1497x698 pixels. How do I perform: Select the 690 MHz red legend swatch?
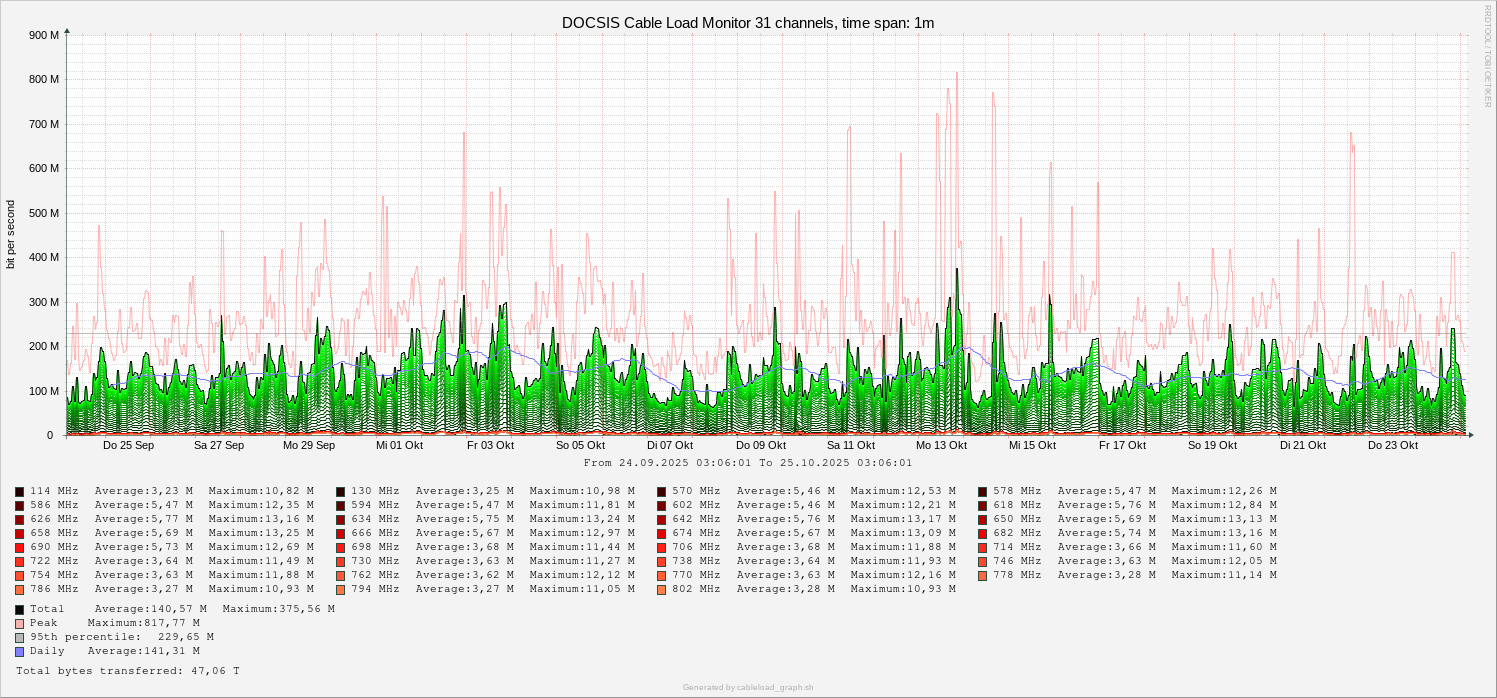[20, 547]
